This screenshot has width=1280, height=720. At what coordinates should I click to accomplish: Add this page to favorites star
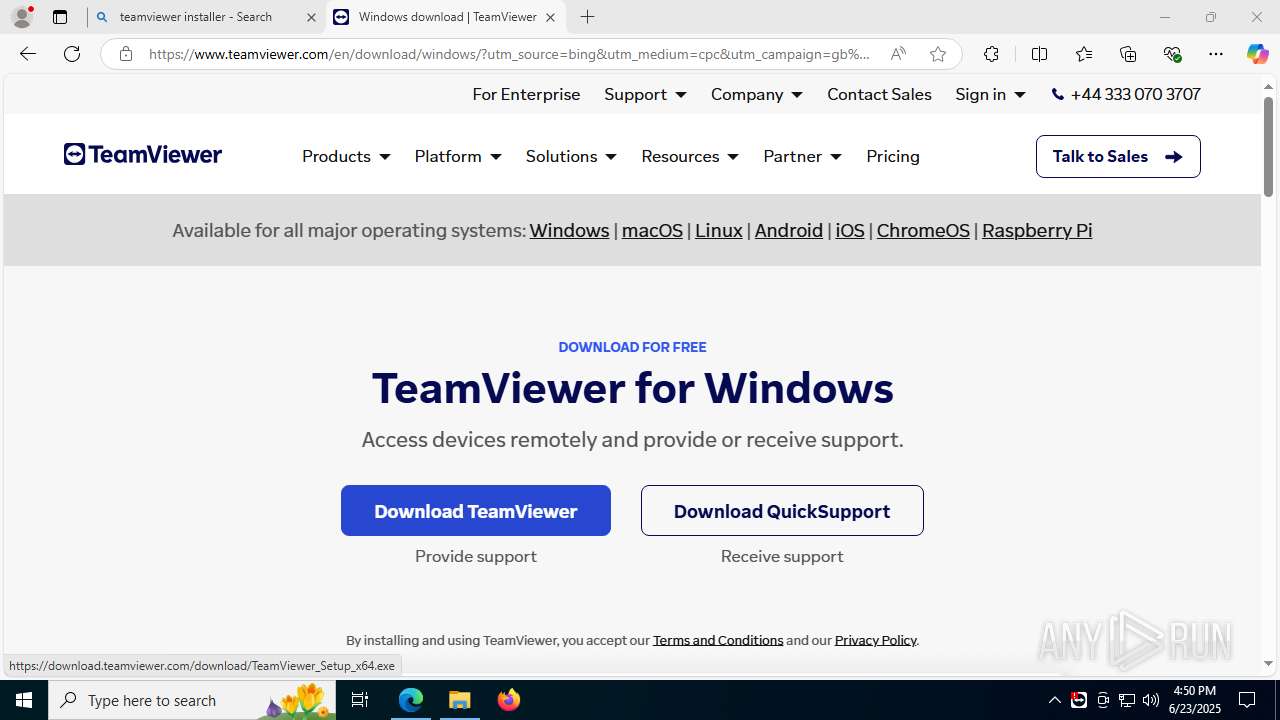(937, 54)
